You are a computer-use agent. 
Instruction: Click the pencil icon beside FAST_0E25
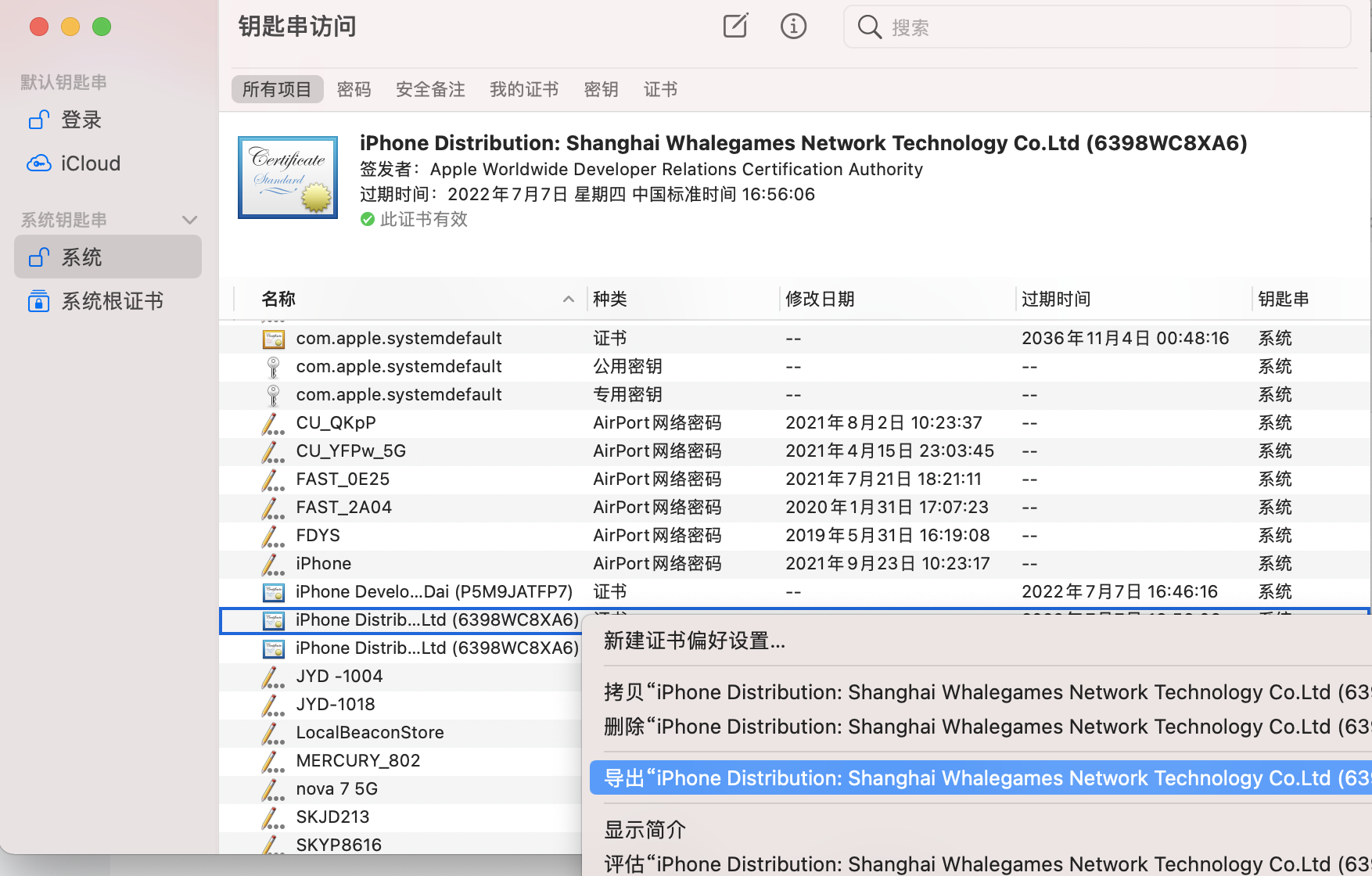click(272, 479)
